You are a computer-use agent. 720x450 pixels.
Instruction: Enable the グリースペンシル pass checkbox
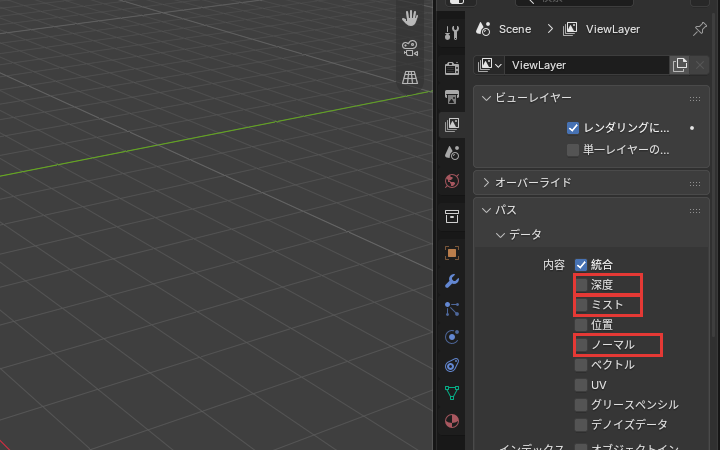point(581,405)
